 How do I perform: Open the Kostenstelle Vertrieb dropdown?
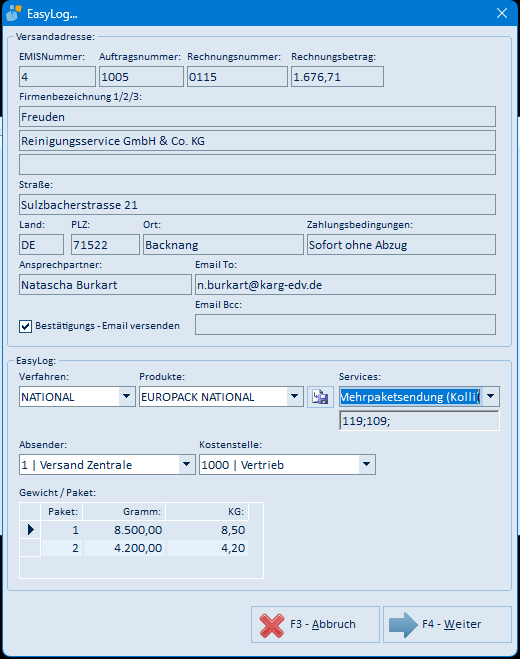point(367,464)
